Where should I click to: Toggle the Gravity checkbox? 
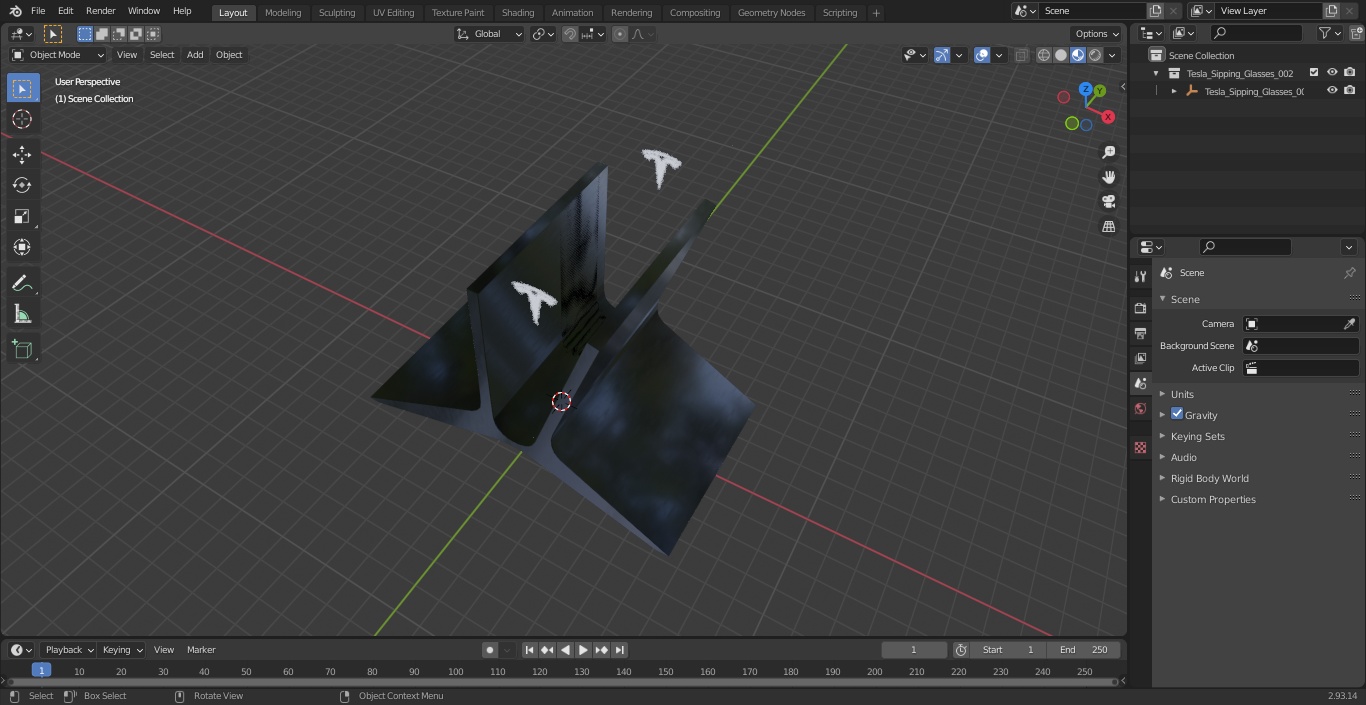coord(1177,414)
